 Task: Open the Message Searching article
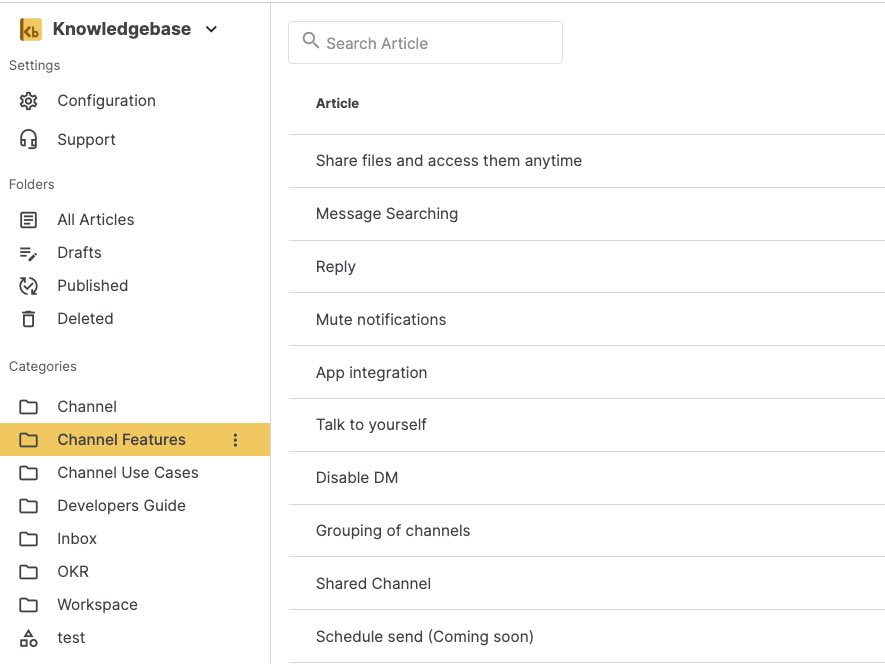coord(387,214)
